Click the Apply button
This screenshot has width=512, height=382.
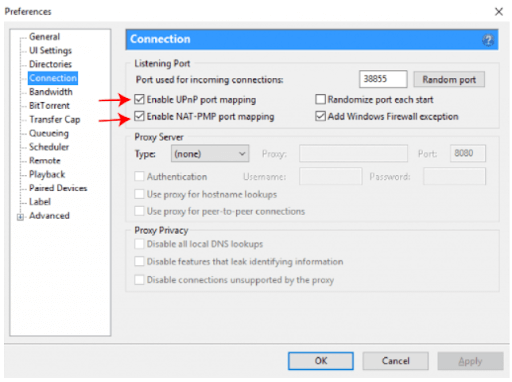pyautogui.click(x=470, y=361)
